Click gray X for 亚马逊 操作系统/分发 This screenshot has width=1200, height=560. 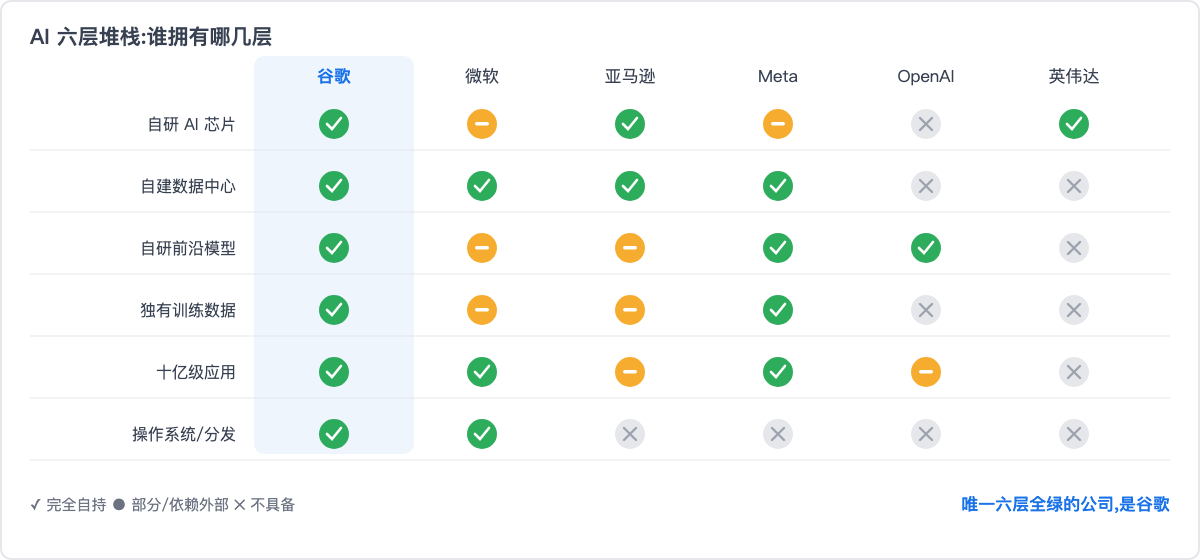630,434
